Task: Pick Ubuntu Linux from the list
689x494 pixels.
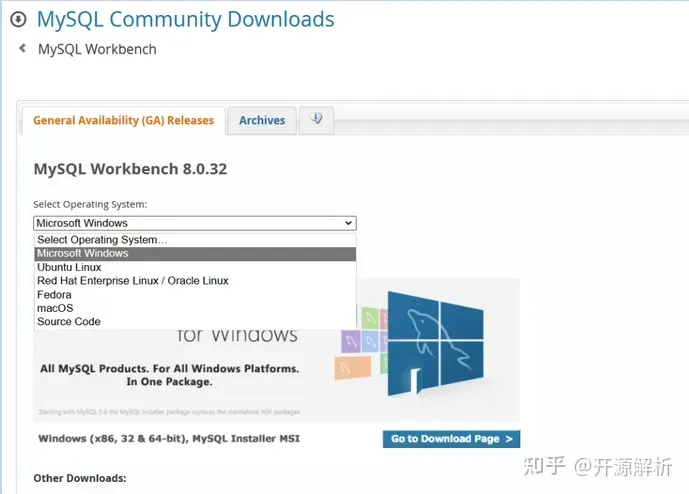Action: pyautogui.click(x=195, y=267)
